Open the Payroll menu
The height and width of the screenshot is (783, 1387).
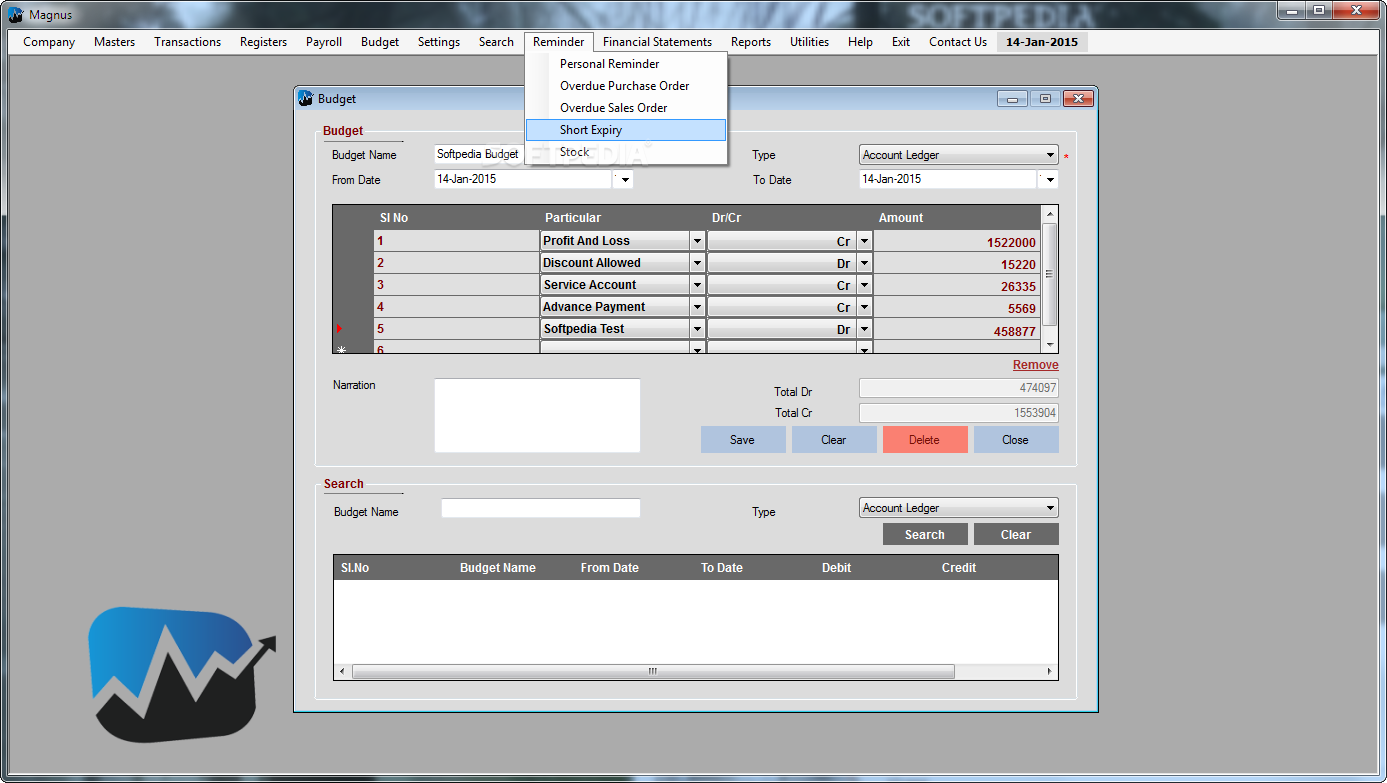click(324, 42)
